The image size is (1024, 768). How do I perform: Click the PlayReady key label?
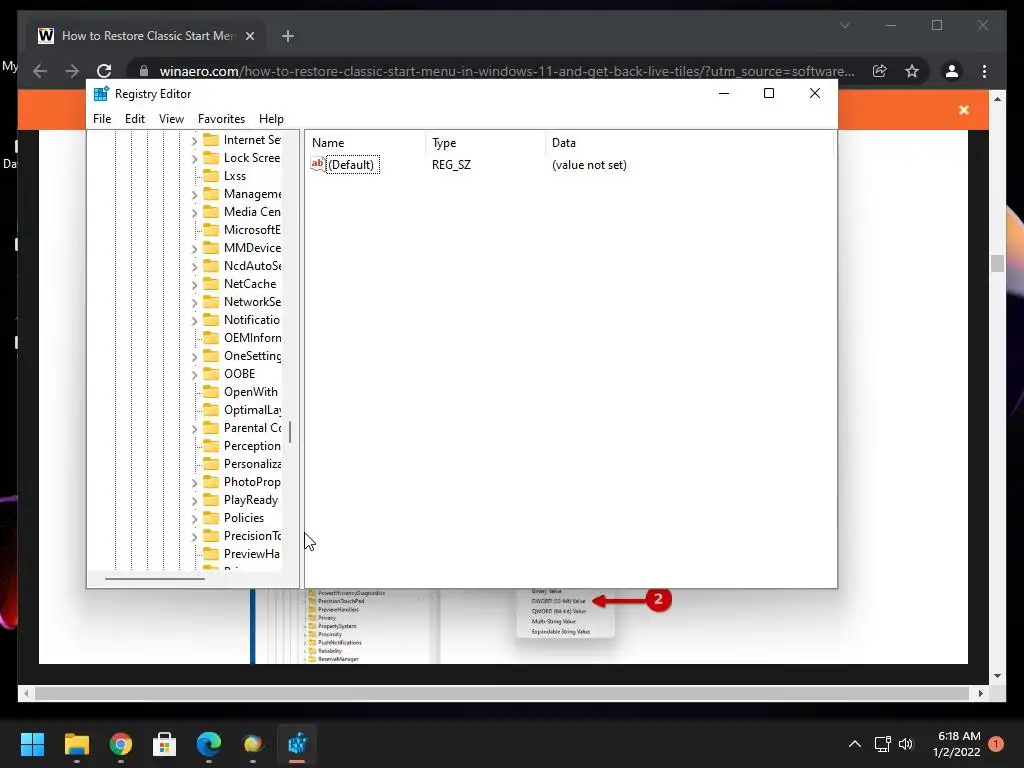tap(251, 500)
